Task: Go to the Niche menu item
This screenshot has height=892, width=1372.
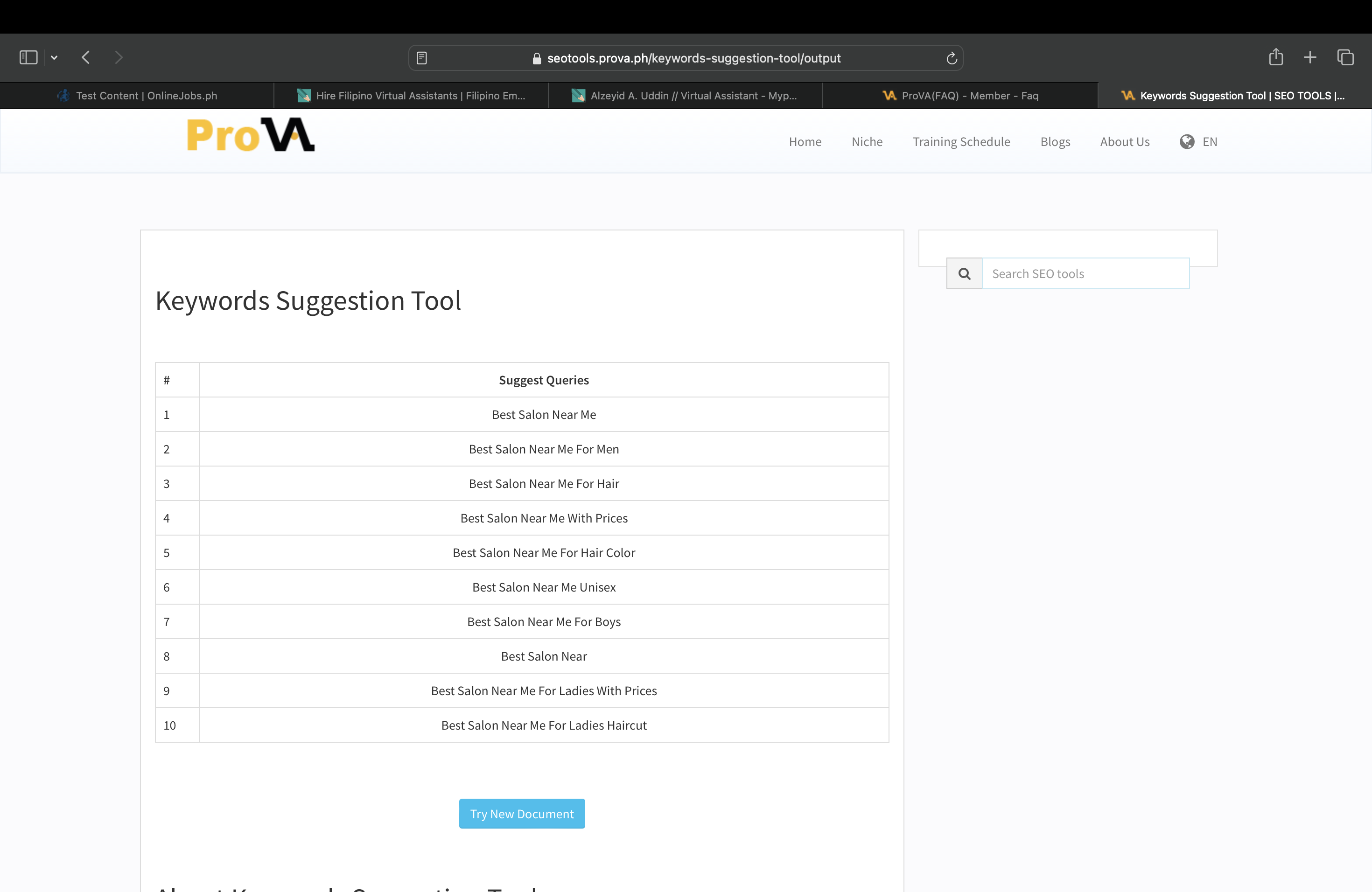Action: (x=867, y=142)
